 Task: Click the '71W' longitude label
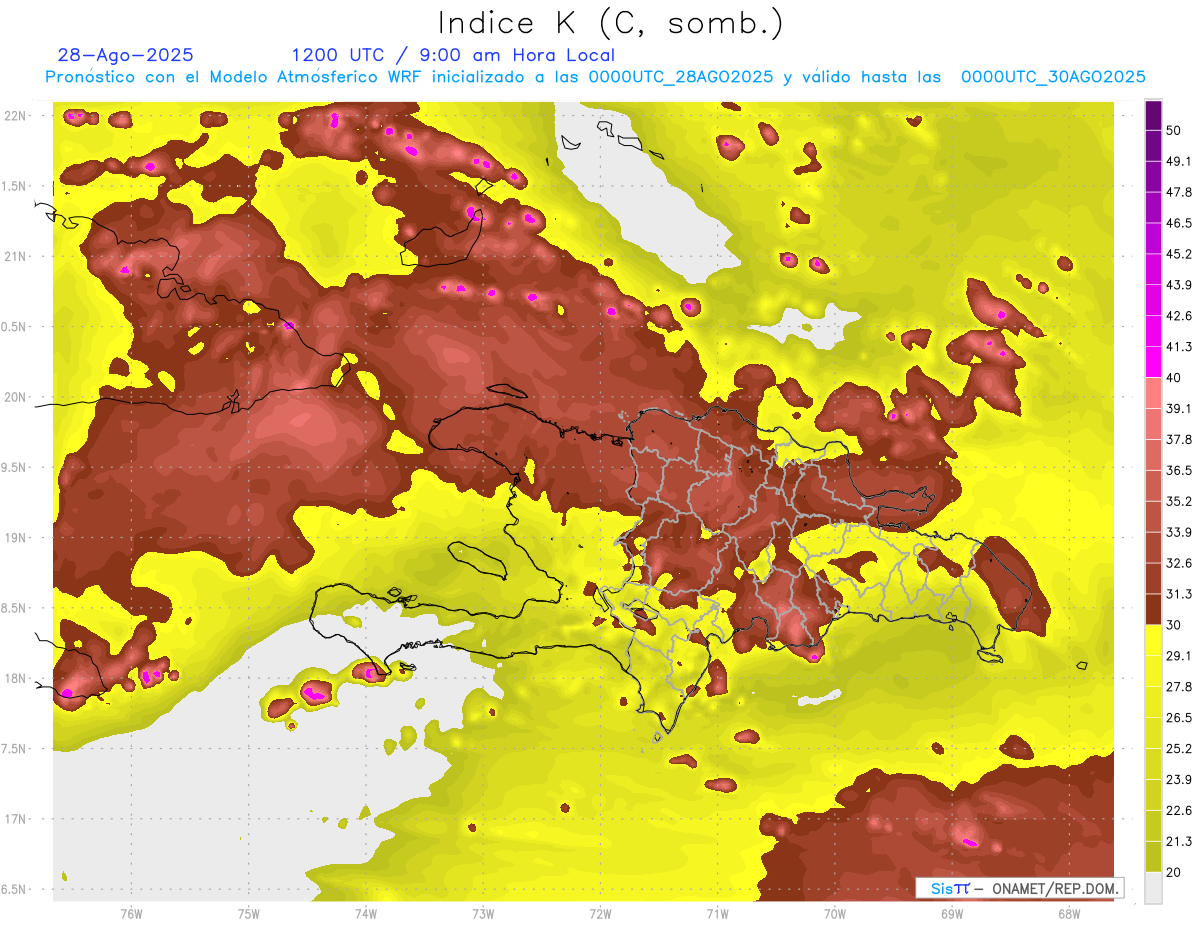717,913
